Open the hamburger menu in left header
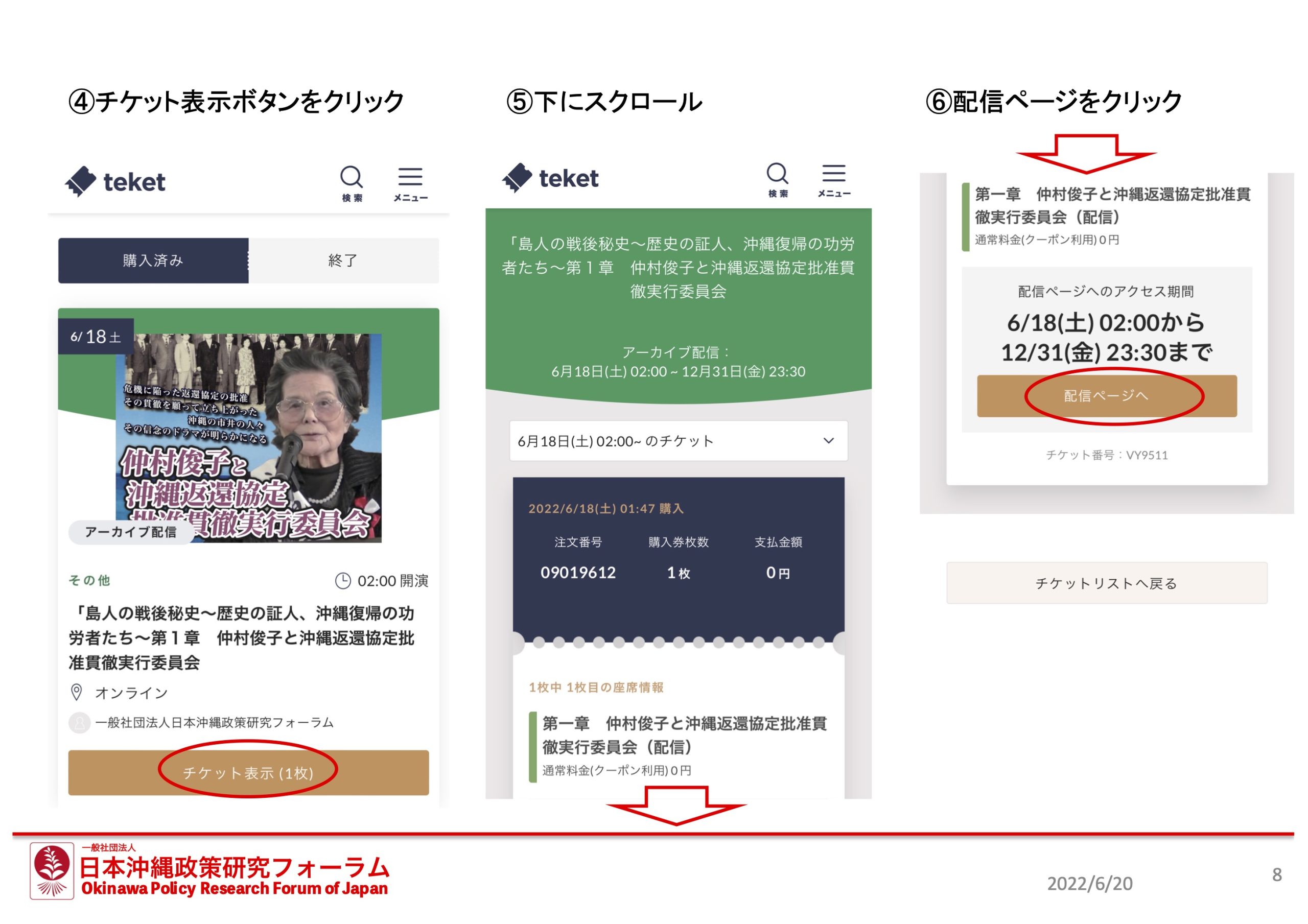Image resolution: width=1308 pixels, height=924 pixels. [410, 178]
